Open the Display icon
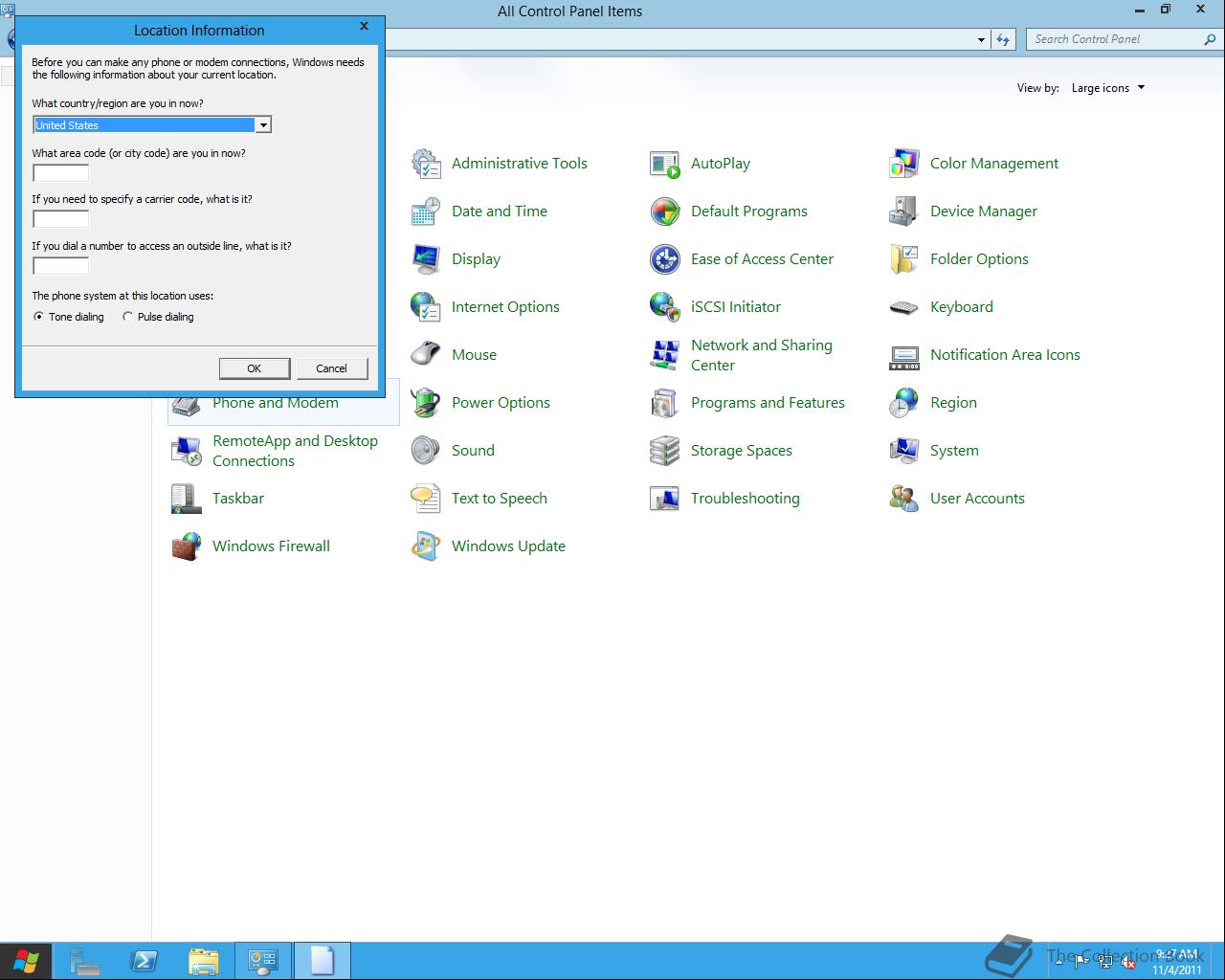Viewport: 1225px width, 980px height. 426,259
